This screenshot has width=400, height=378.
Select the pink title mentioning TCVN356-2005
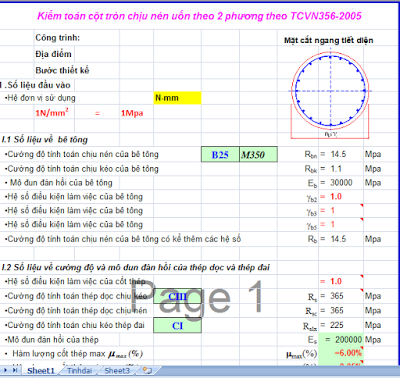pos(199,16)
